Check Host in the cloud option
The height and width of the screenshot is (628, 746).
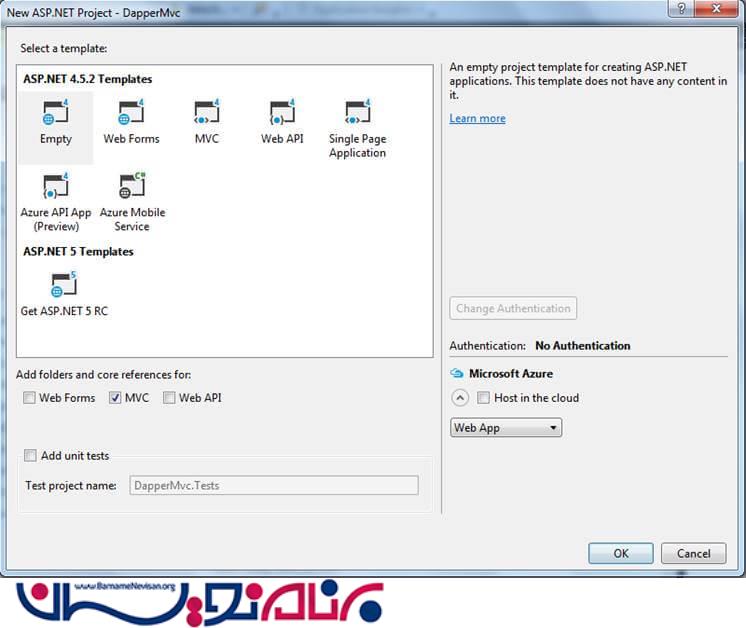483,398
